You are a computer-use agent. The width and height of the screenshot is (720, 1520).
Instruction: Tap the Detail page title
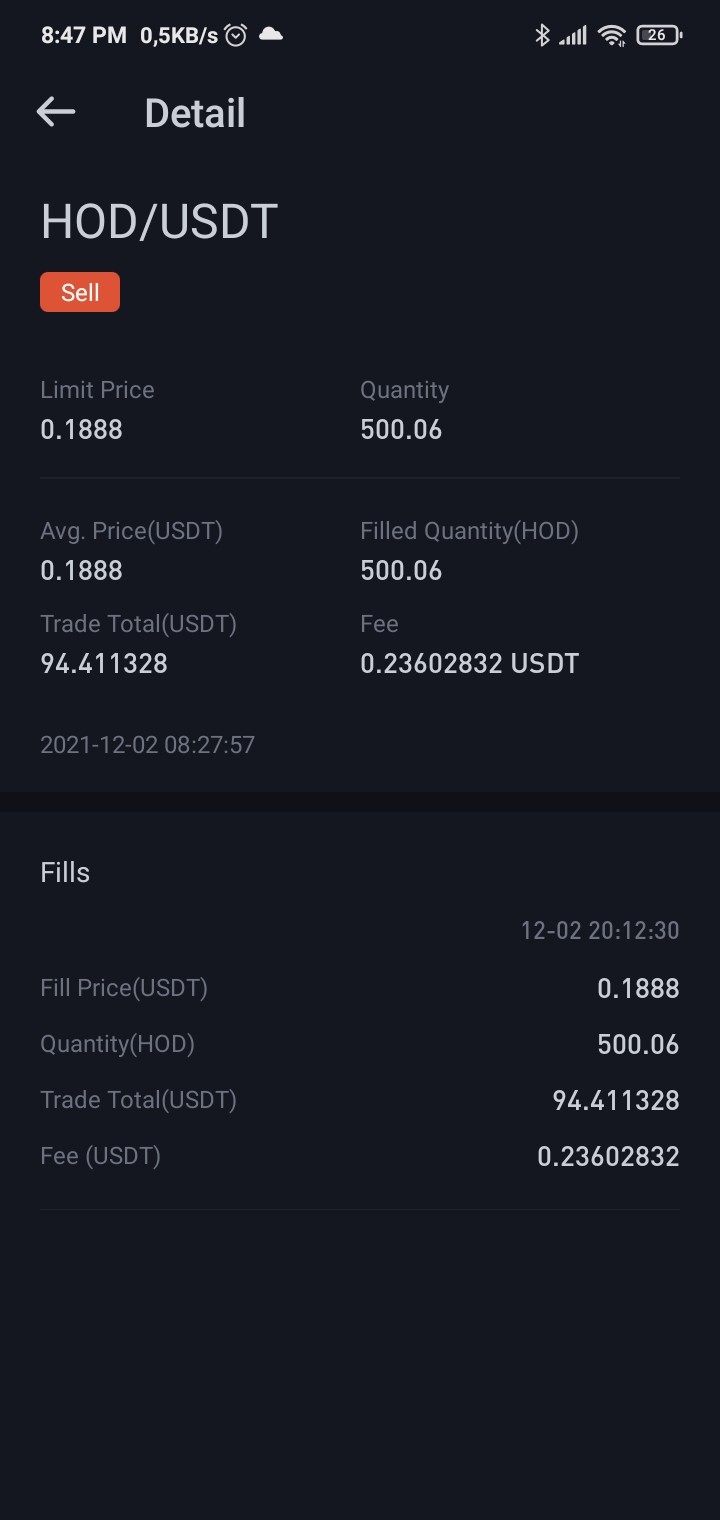point(195,113)
